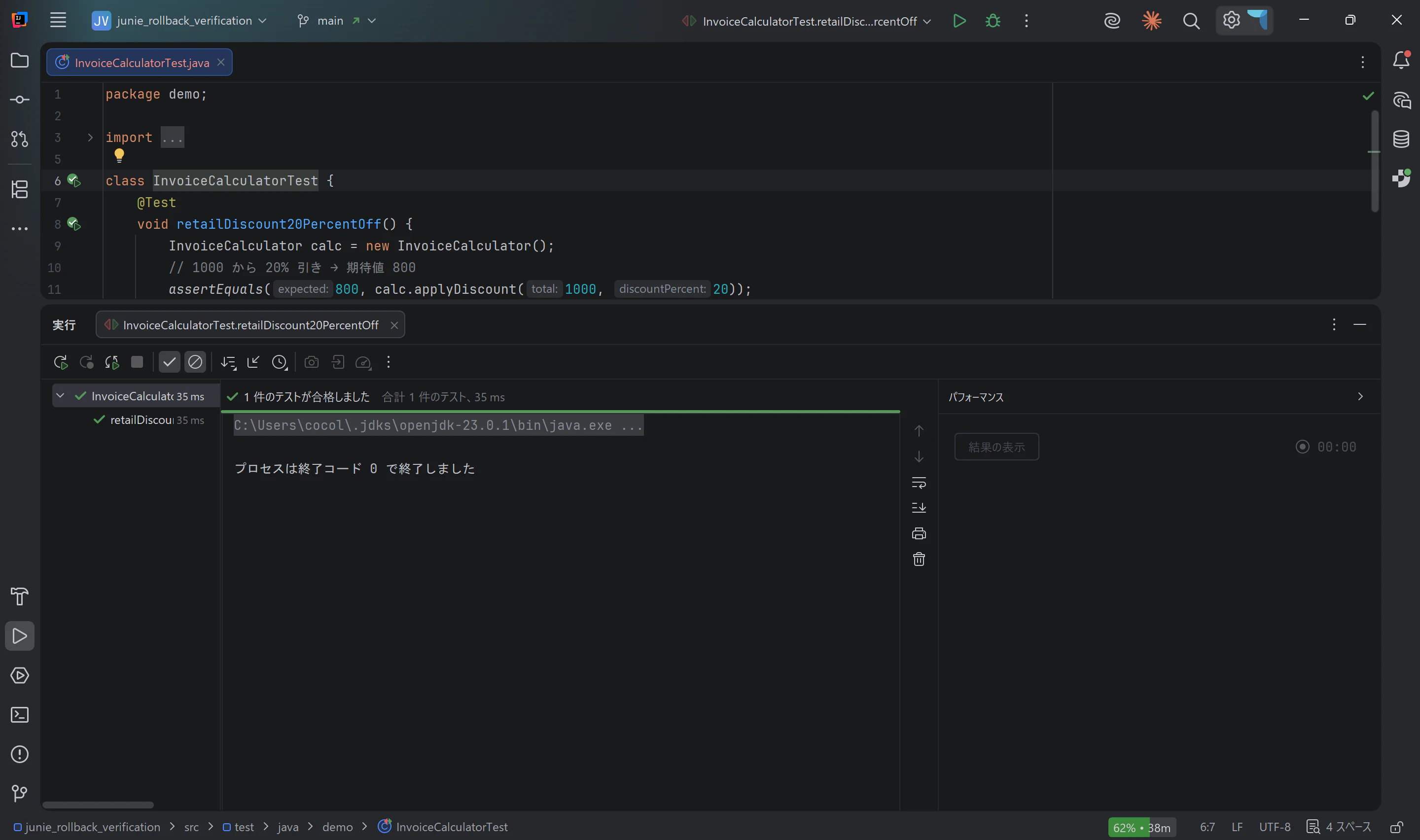Open the Project tool window folder icon

(20, 60)
